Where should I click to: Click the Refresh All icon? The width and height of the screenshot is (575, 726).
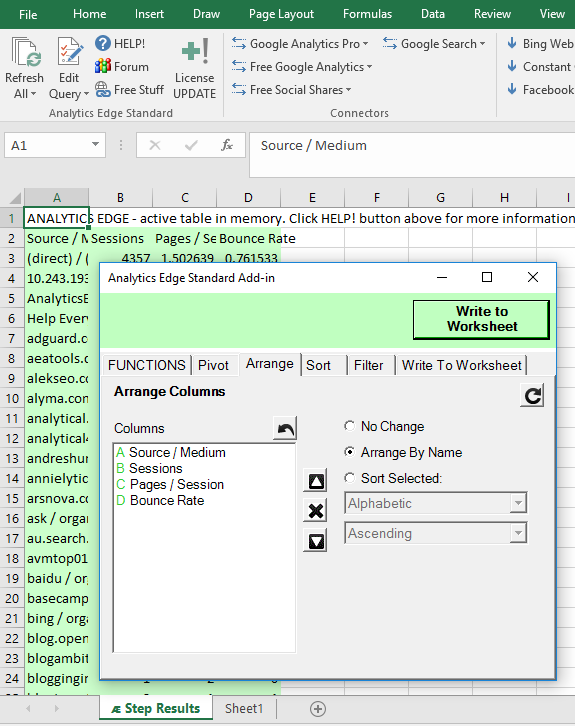(26, 52)
